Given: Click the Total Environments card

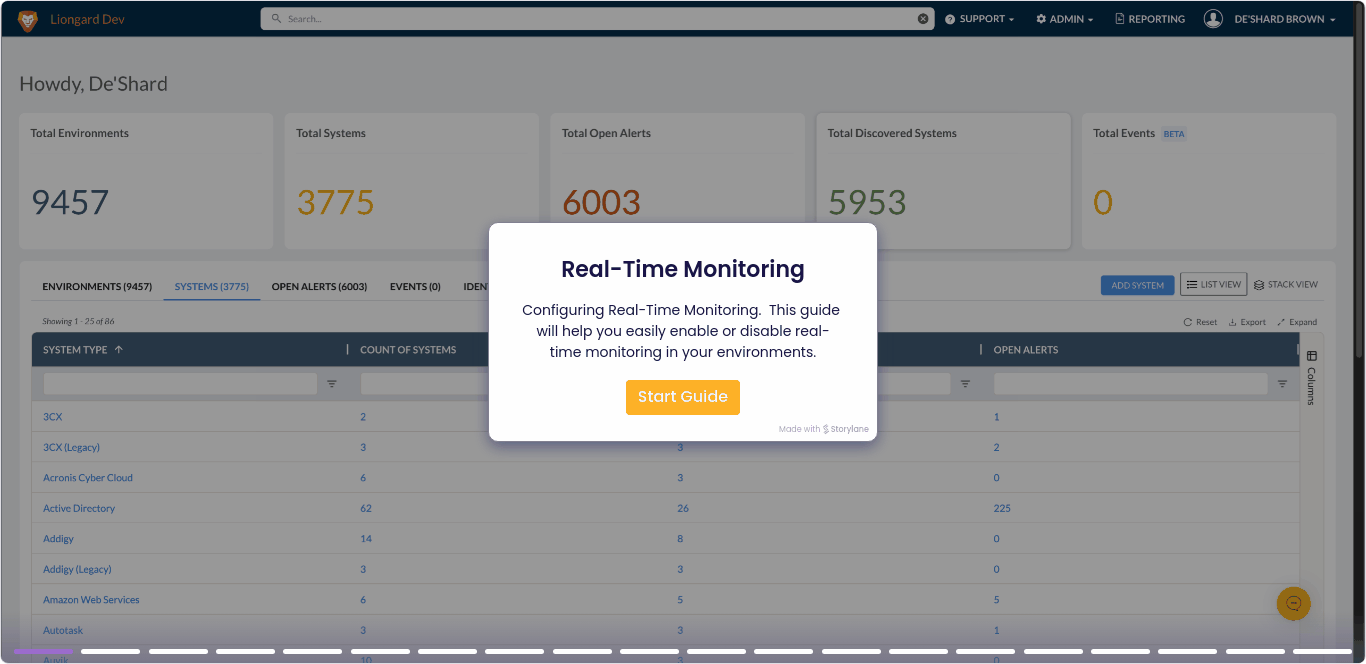Looking at the screenshot, I should pos(146,181).
